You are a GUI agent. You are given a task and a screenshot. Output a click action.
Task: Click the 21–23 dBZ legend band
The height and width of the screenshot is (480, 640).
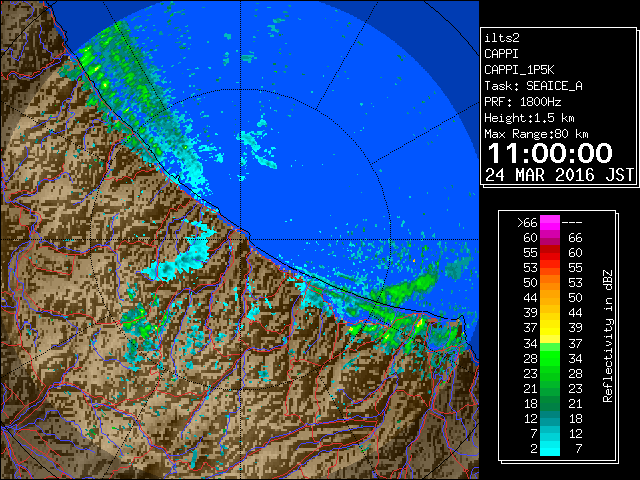pyautogui.click(x=550, y=388)
